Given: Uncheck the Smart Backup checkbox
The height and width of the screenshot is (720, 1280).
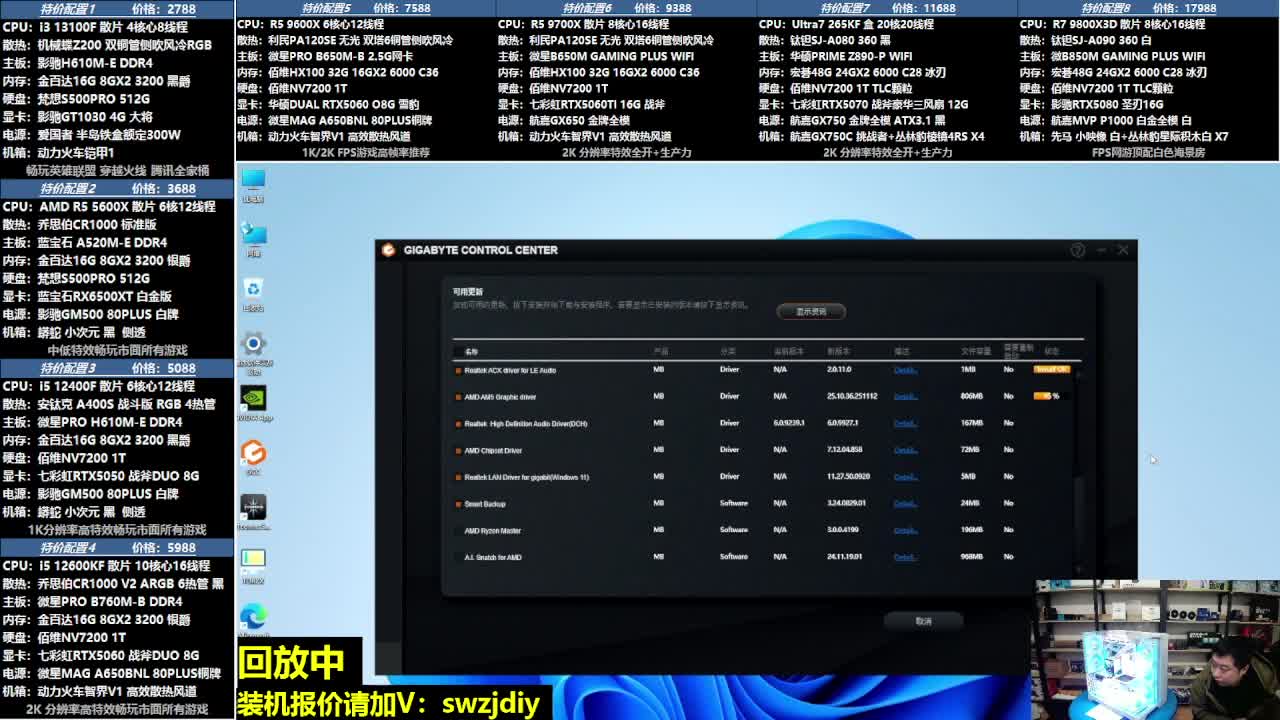Looking at the screenshot, I should [459, 504].
